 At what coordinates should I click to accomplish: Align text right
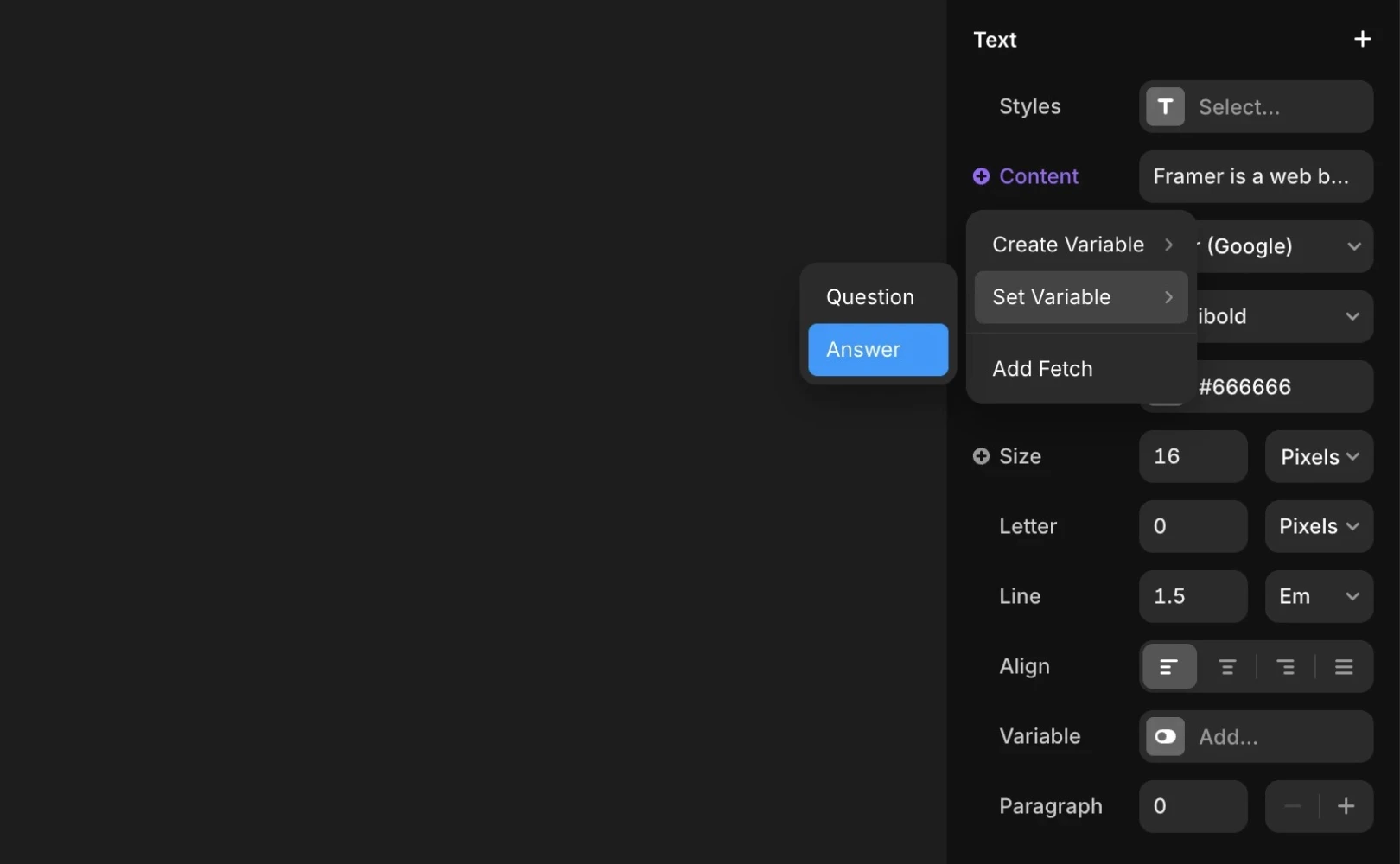[1285, 667]
